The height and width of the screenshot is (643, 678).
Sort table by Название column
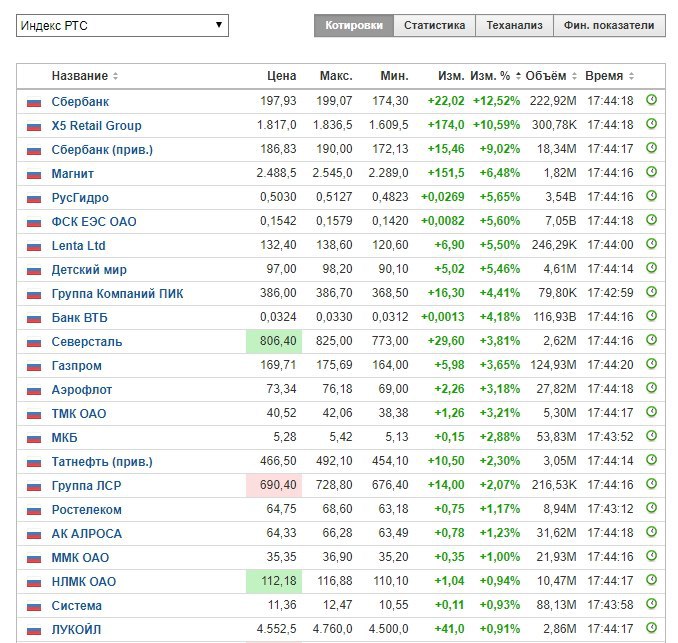85,76
